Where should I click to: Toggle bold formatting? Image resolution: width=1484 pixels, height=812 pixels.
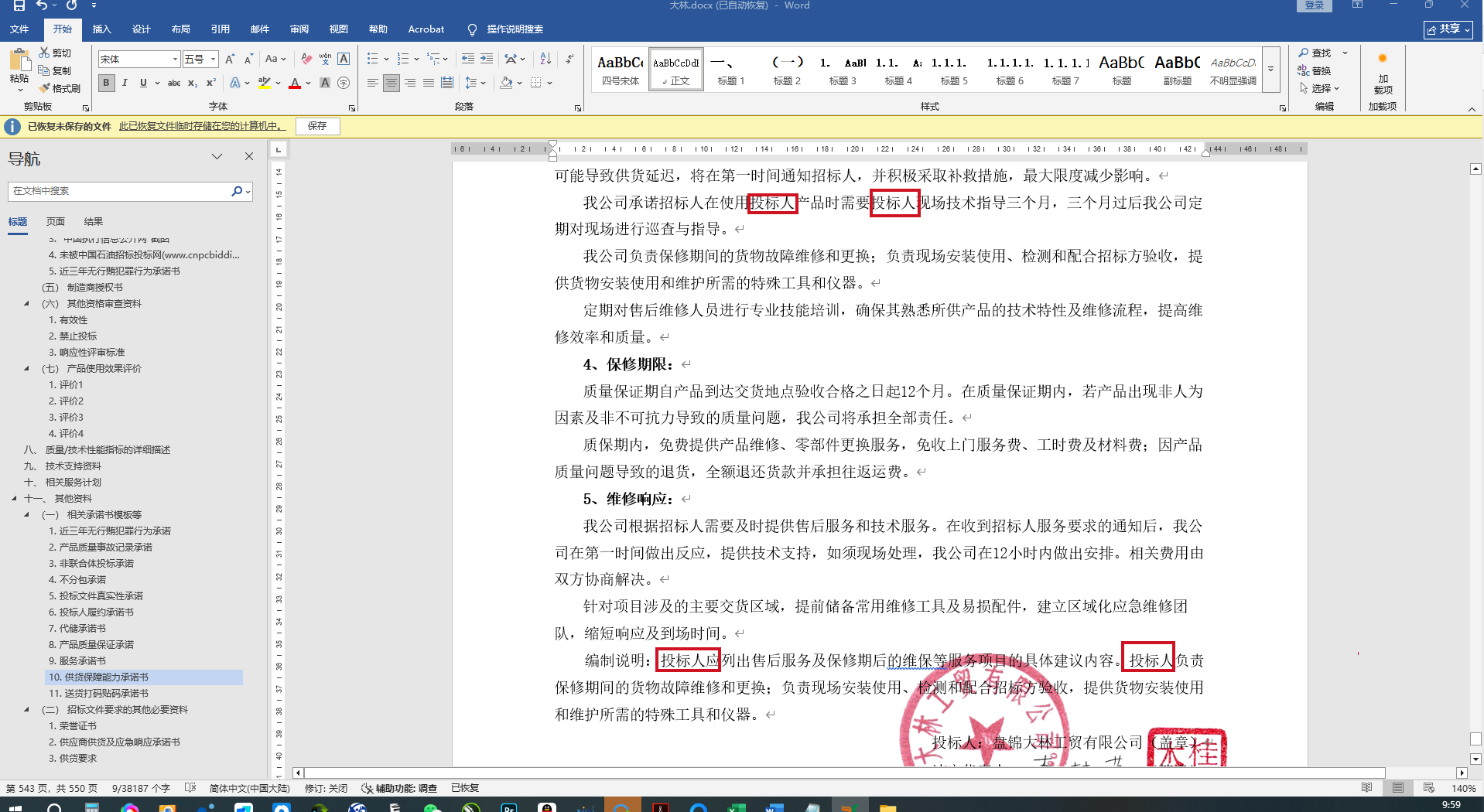[107, 83]
